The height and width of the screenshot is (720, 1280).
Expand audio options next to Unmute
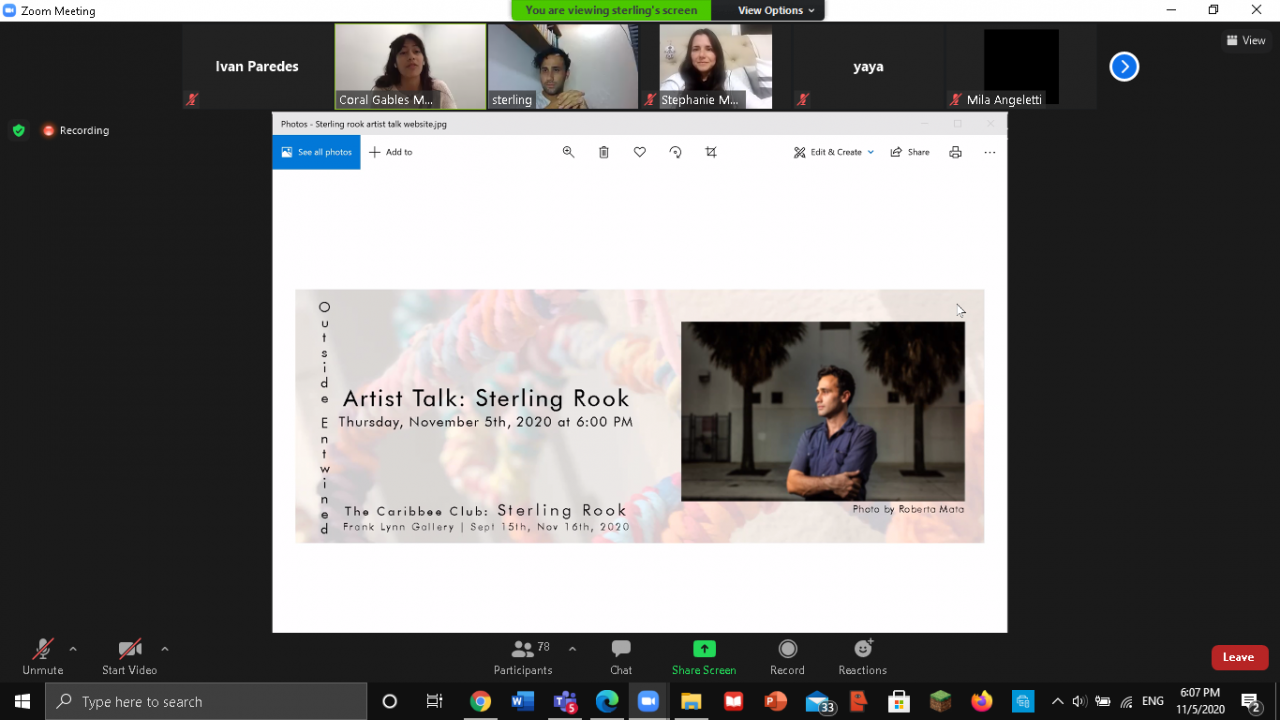point(73,649)
